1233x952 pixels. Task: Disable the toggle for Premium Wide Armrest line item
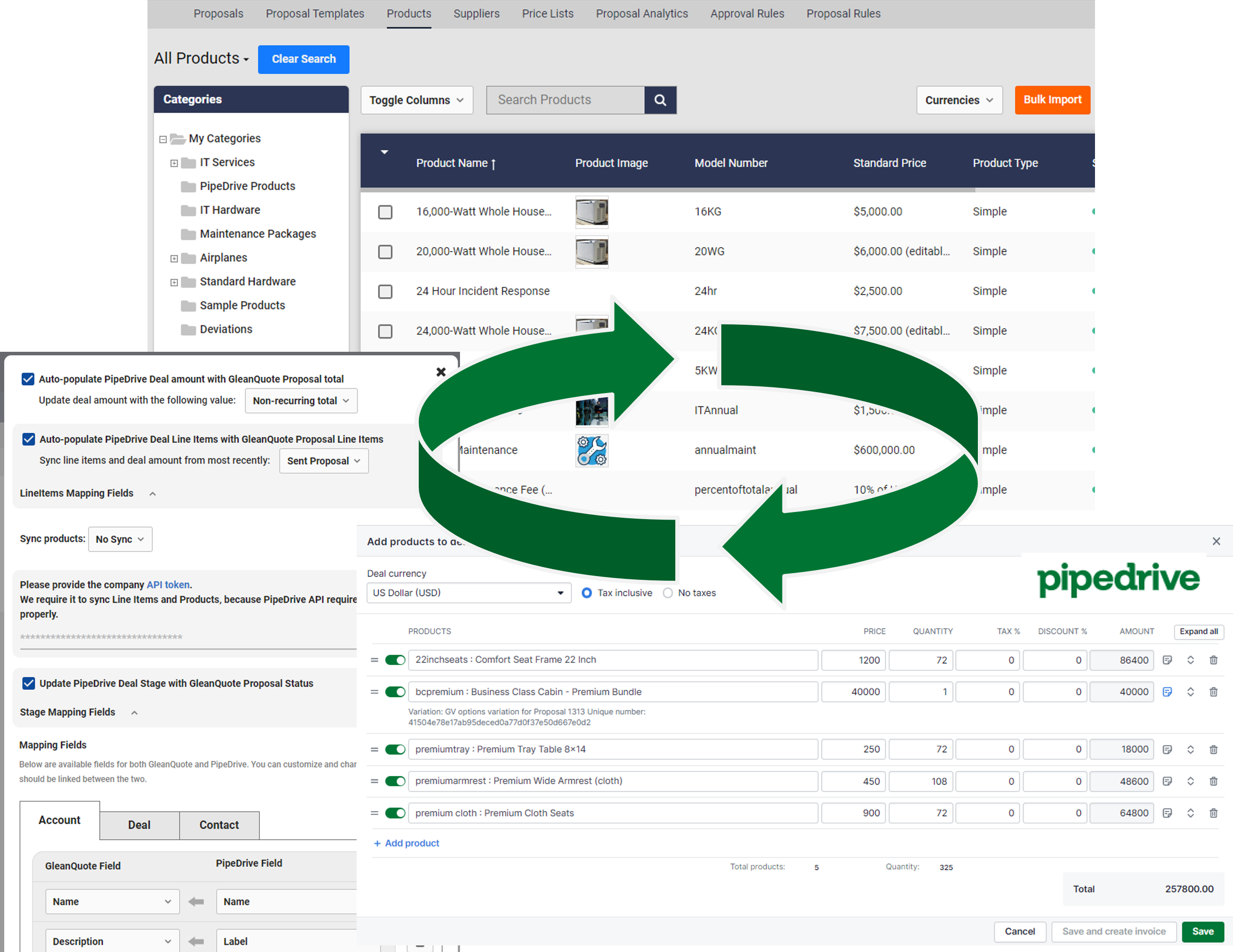(395, 781)
